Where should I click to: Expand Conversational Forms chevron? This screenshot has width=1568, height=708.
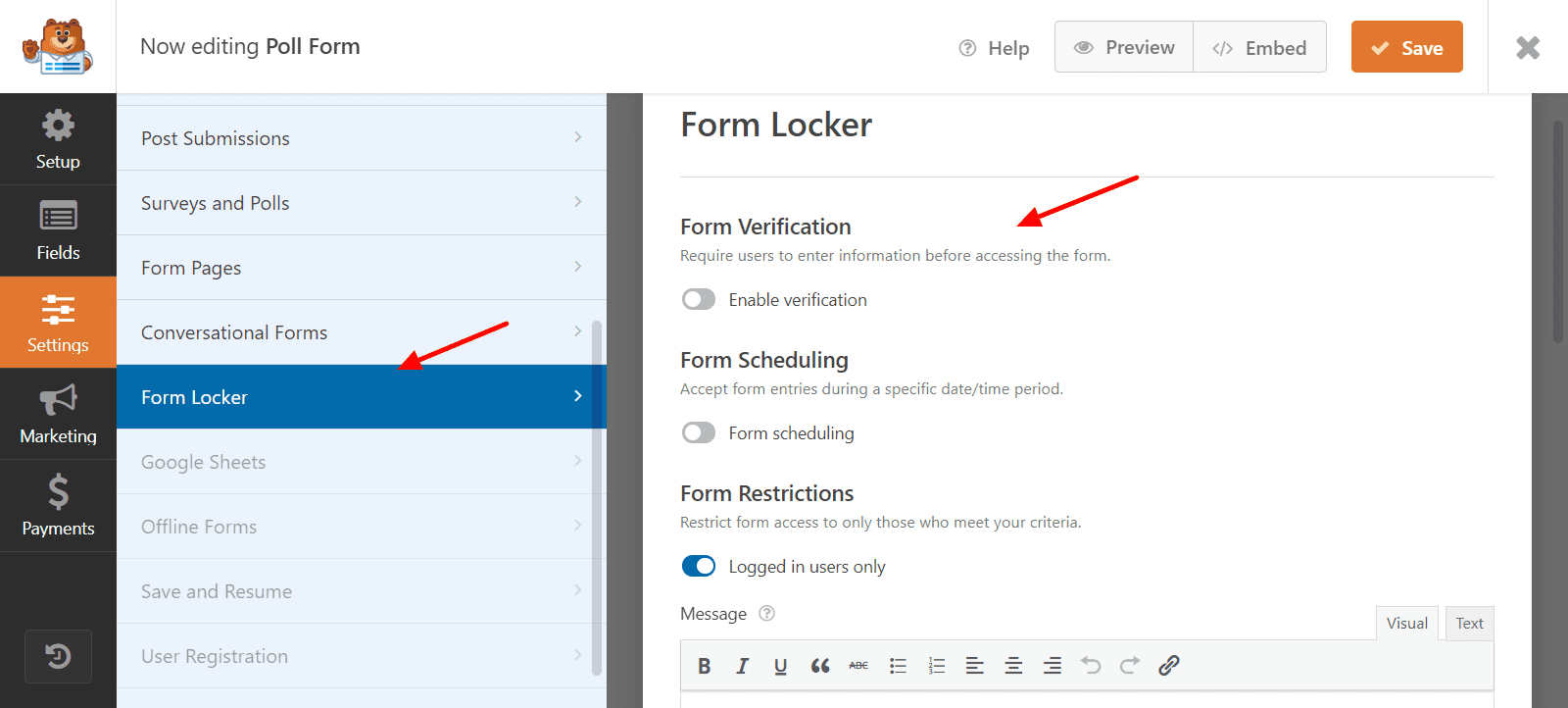(x=578, y=331)
